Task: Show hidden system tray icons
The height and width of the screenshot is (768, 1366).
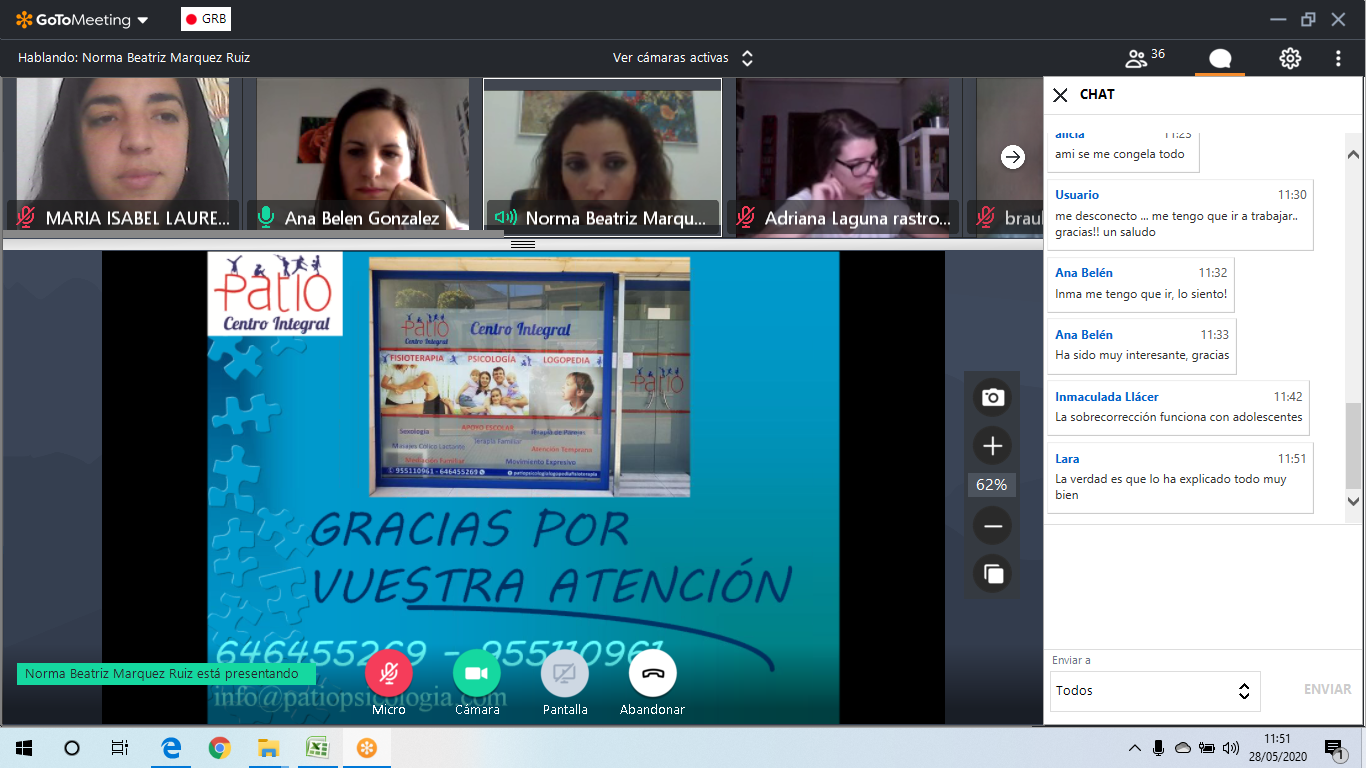Action: 1135,748
